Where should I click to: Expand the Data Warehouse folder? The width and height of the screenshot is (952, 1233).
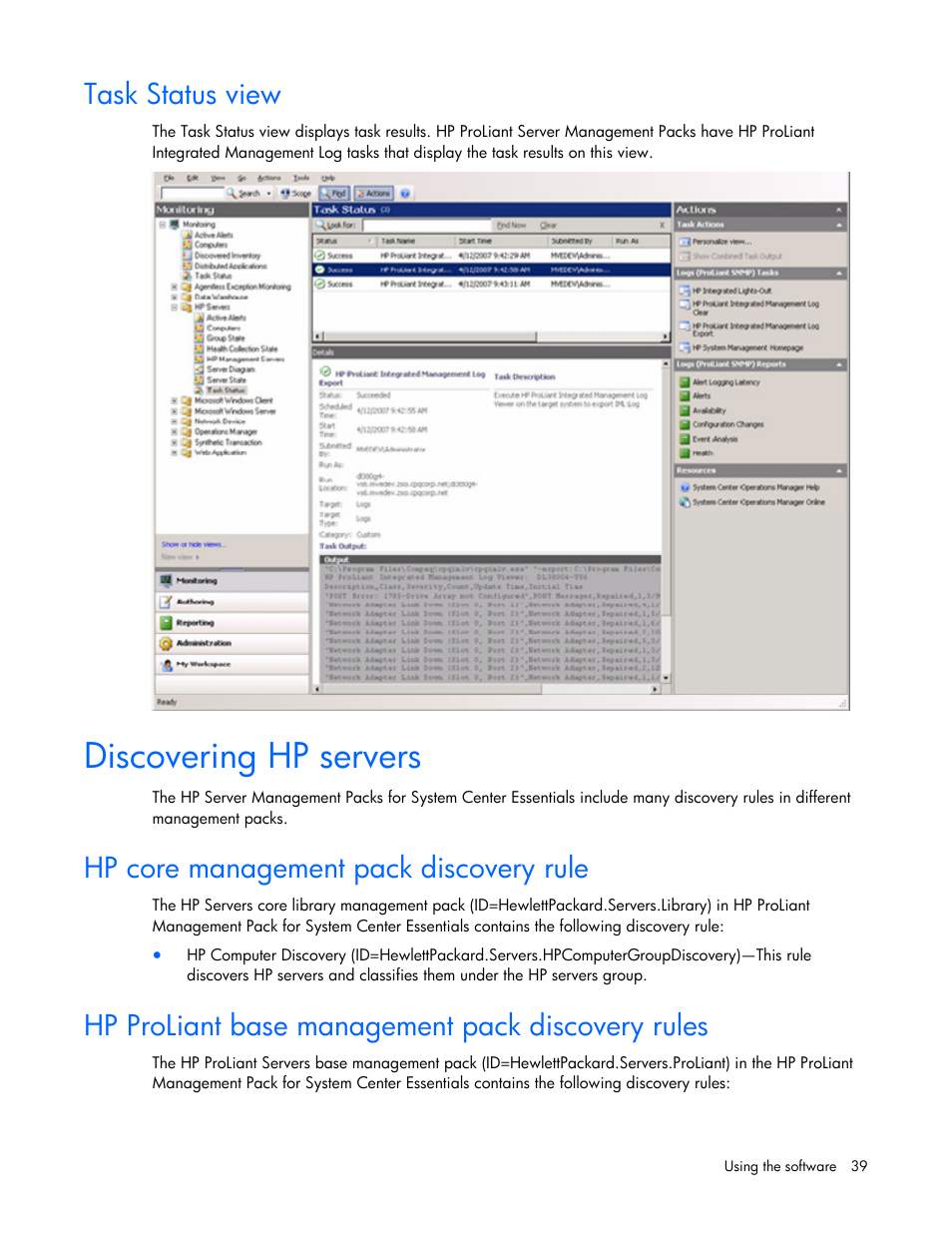(174, 297)
